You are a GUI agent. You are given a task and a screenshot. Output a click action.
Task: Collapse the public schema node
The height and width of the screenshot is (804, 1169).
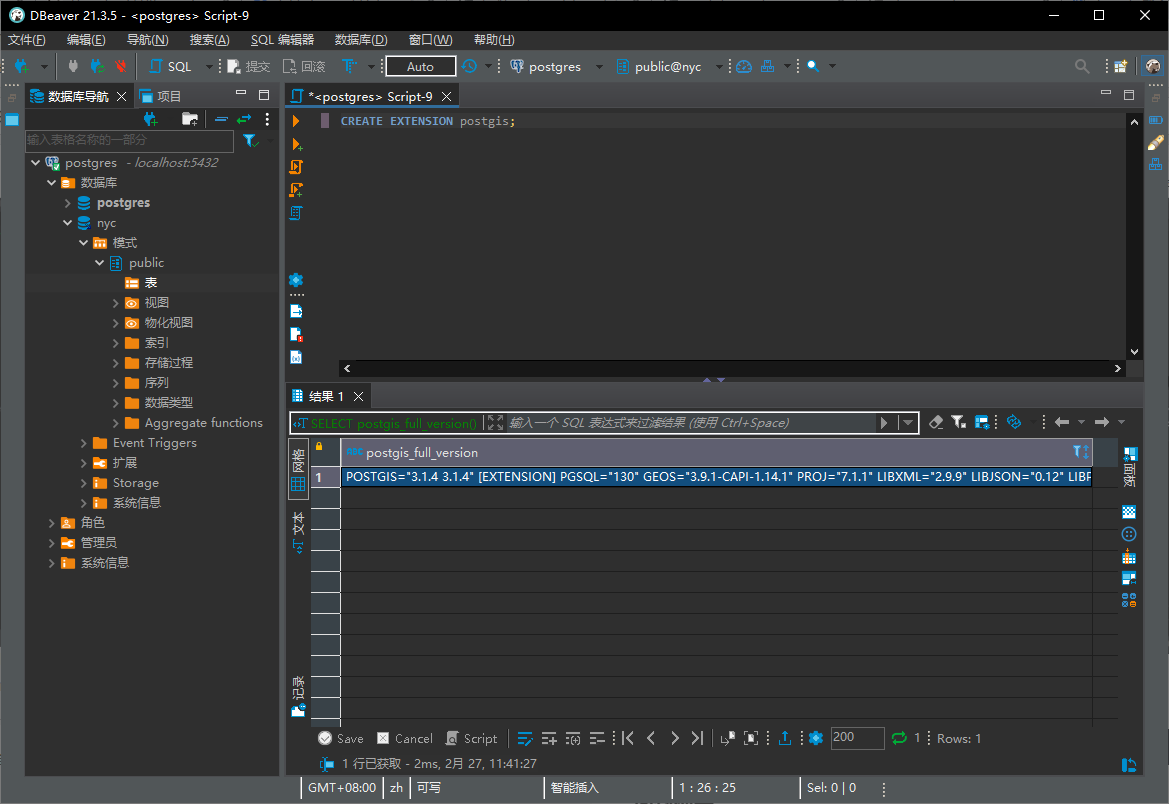[x=99, y=263]
